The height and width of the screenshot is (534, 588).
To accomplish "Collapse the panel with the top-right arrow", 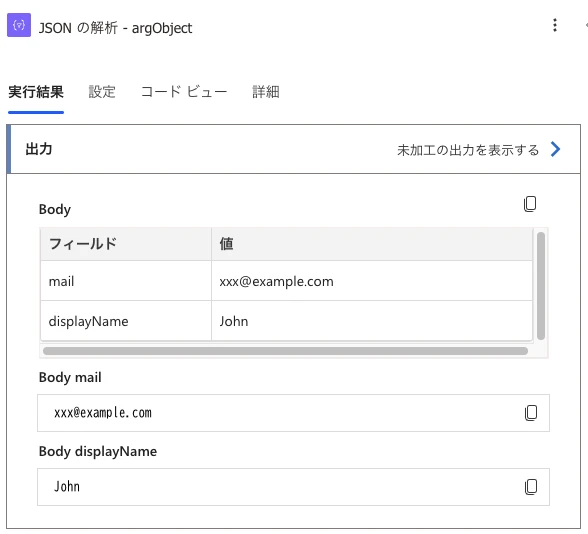I will tap(586, 26).
